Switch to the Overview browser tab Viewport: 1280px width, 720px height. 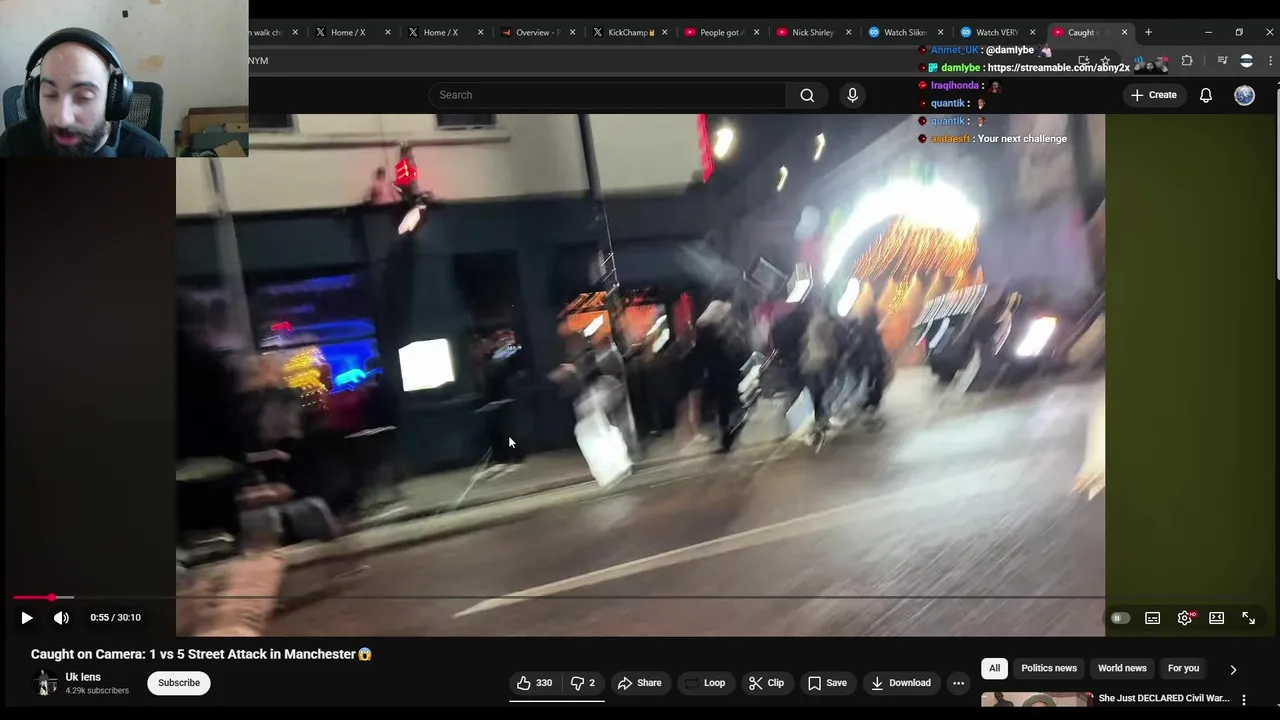pos(537,32)
